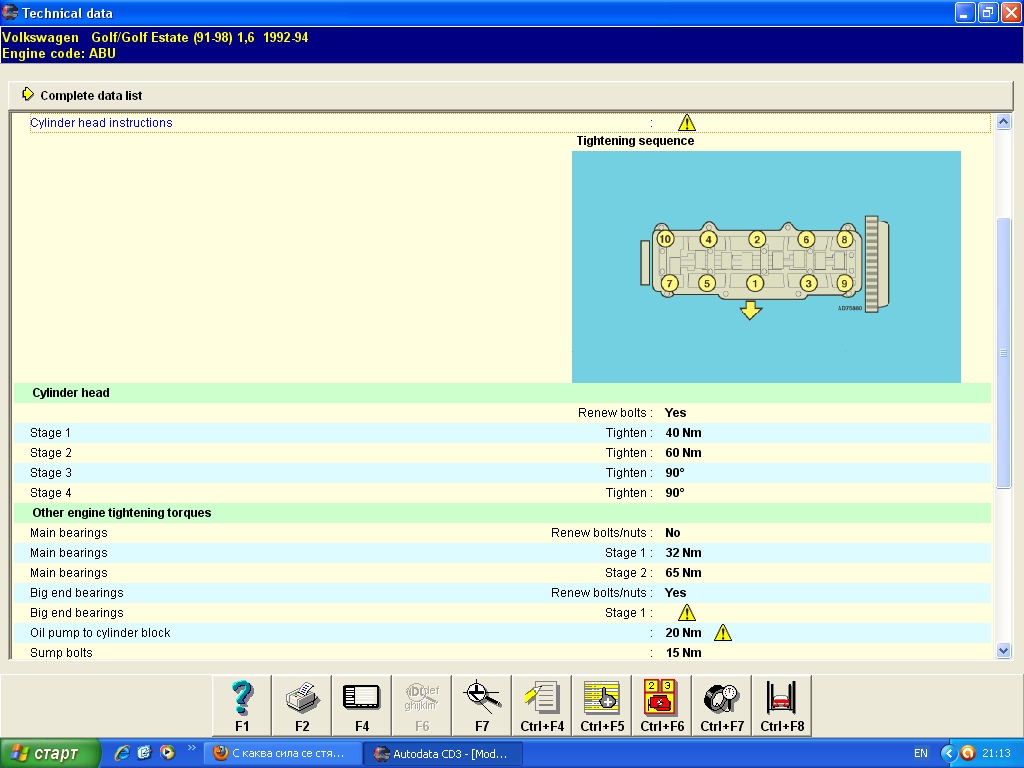Image resolution: width=1024 pixels, height=768 pixels.
Task: Click warning icon next to 20 Nm oil pump
Action: (722, 633)
